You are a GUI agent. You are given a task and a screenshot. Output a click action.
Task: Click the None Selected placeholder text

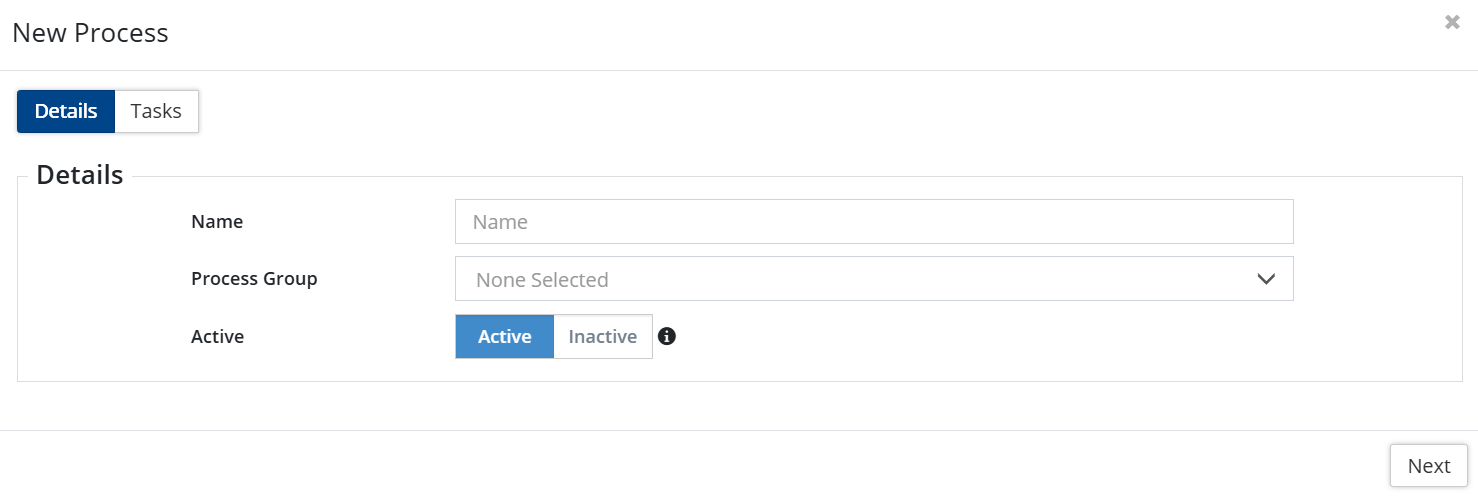542,280
